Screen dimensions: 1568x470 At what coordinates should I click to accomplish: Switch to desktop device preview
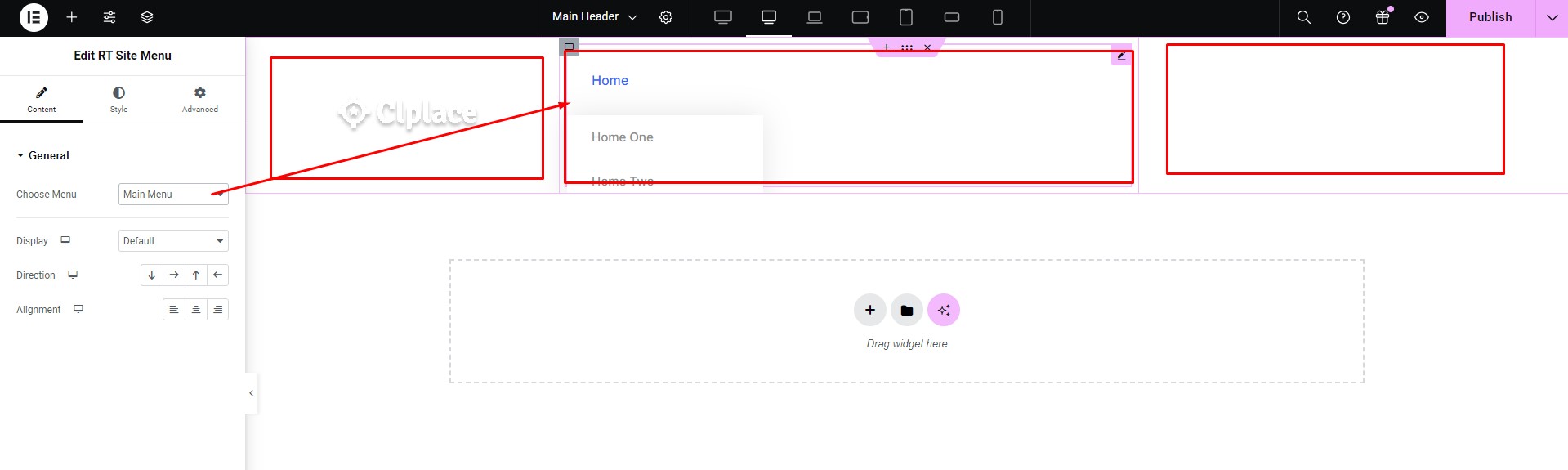click(x=769, y=17)
